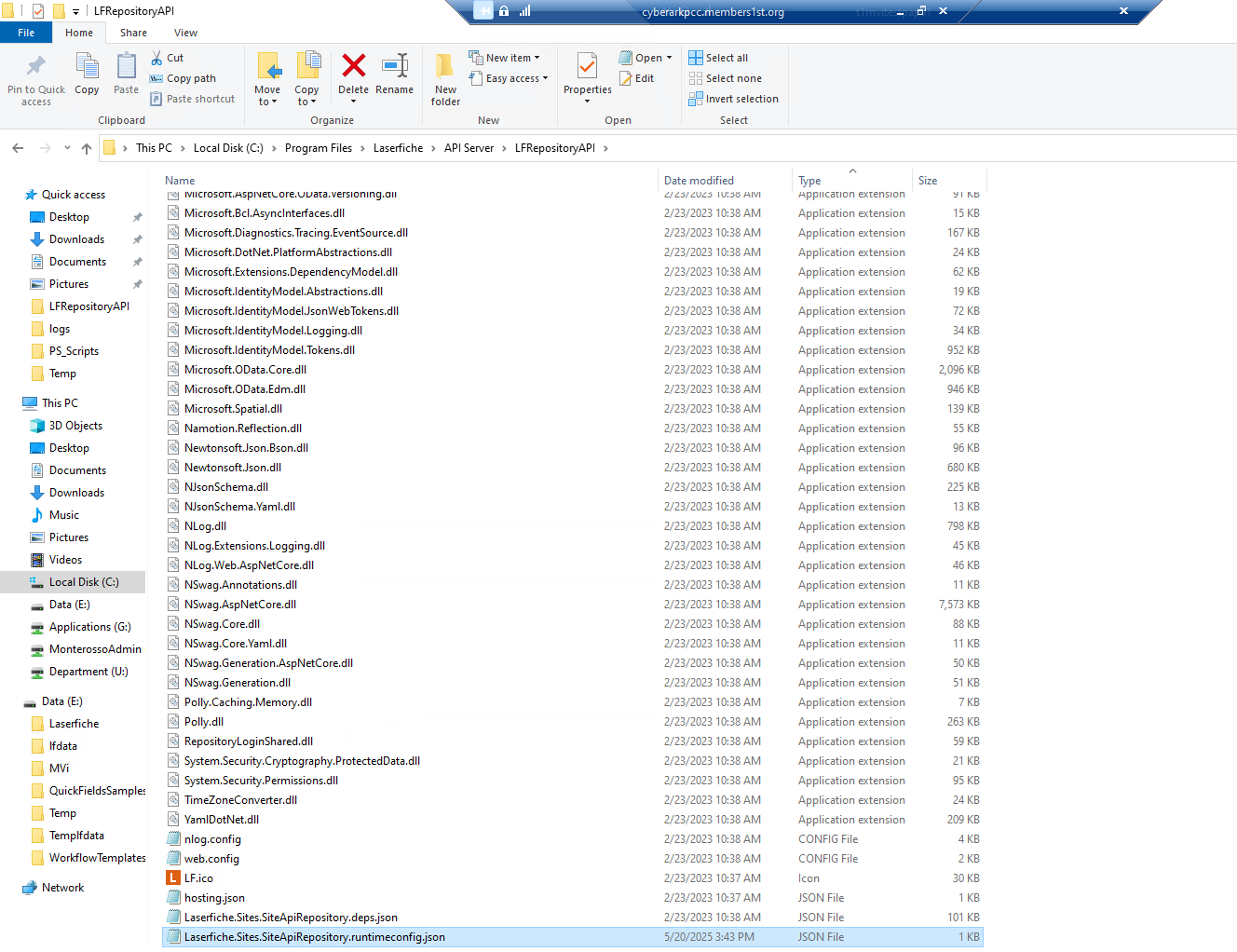Open the File menu
1237x952 pixels.
point(26,33)
